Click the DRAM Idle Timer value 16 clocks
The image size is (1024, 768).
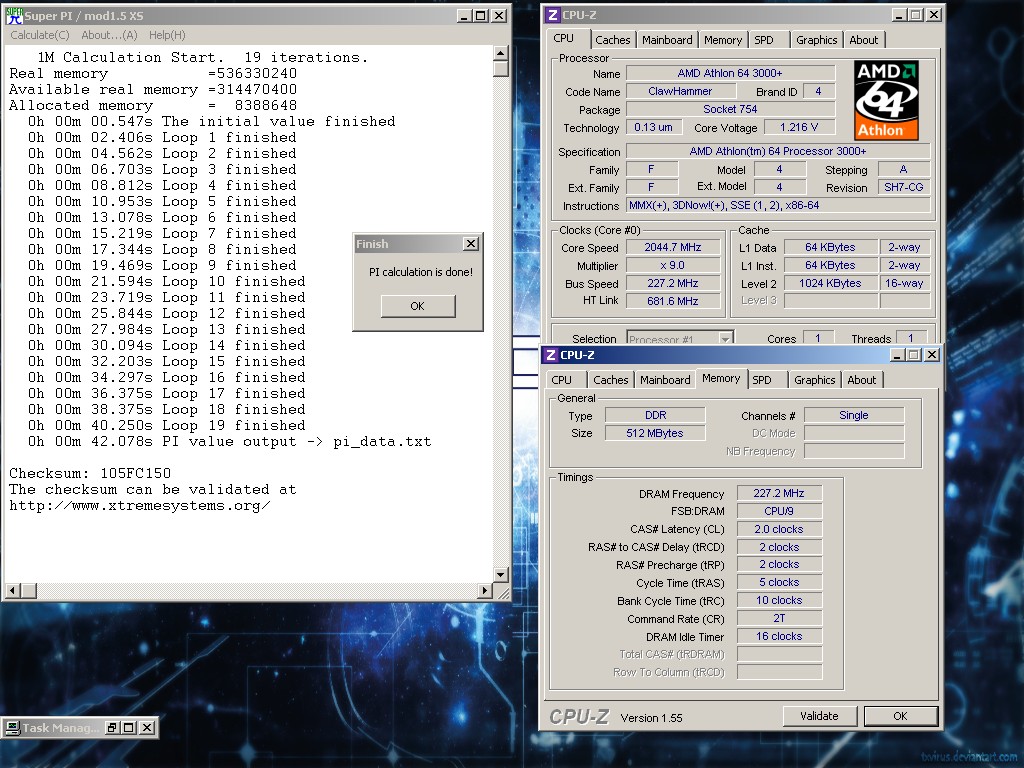pyautogui.click(x=779, y=637)
